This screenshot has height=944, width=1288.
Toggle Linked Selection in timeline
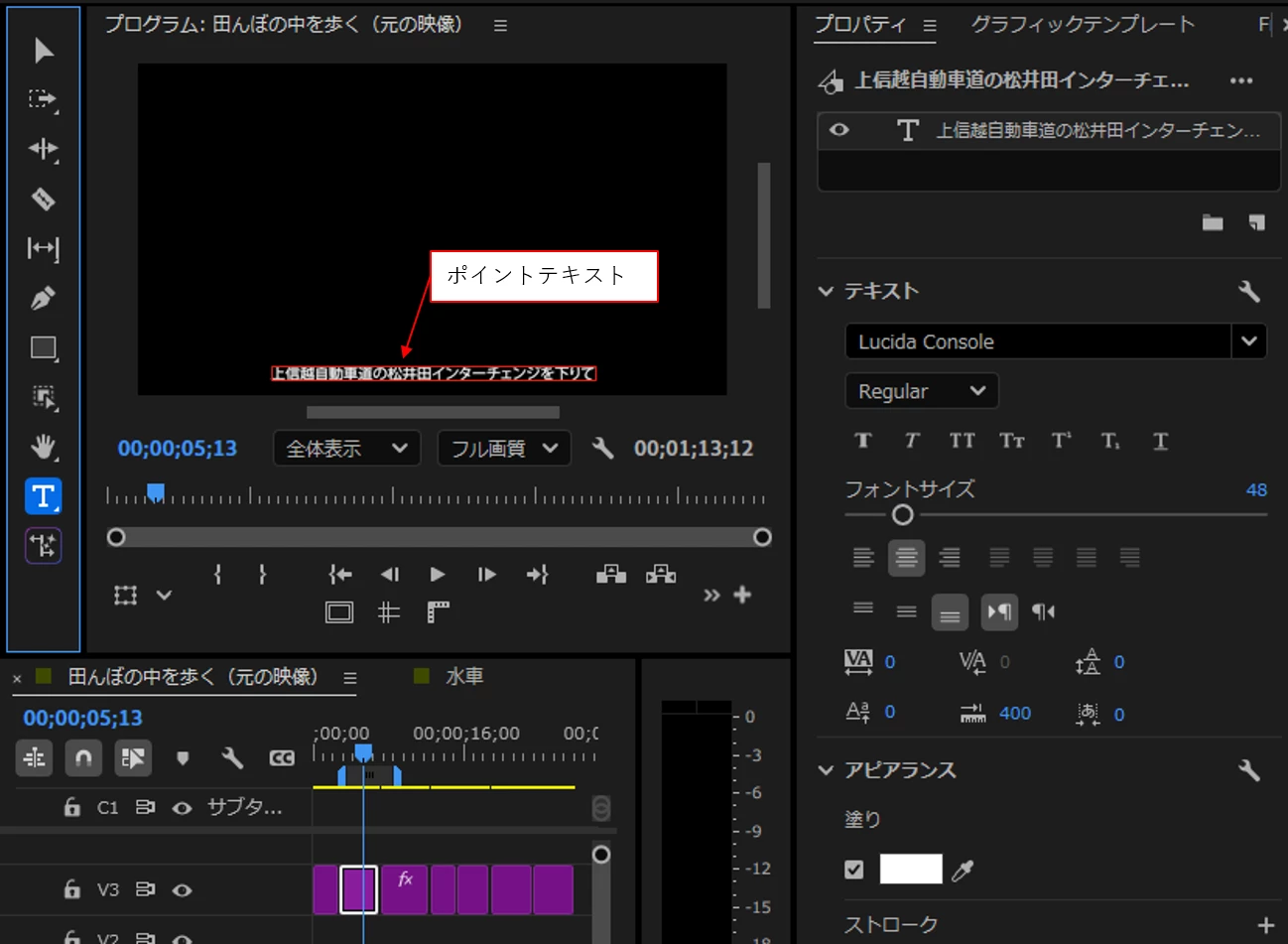click(x=133, y=758)
